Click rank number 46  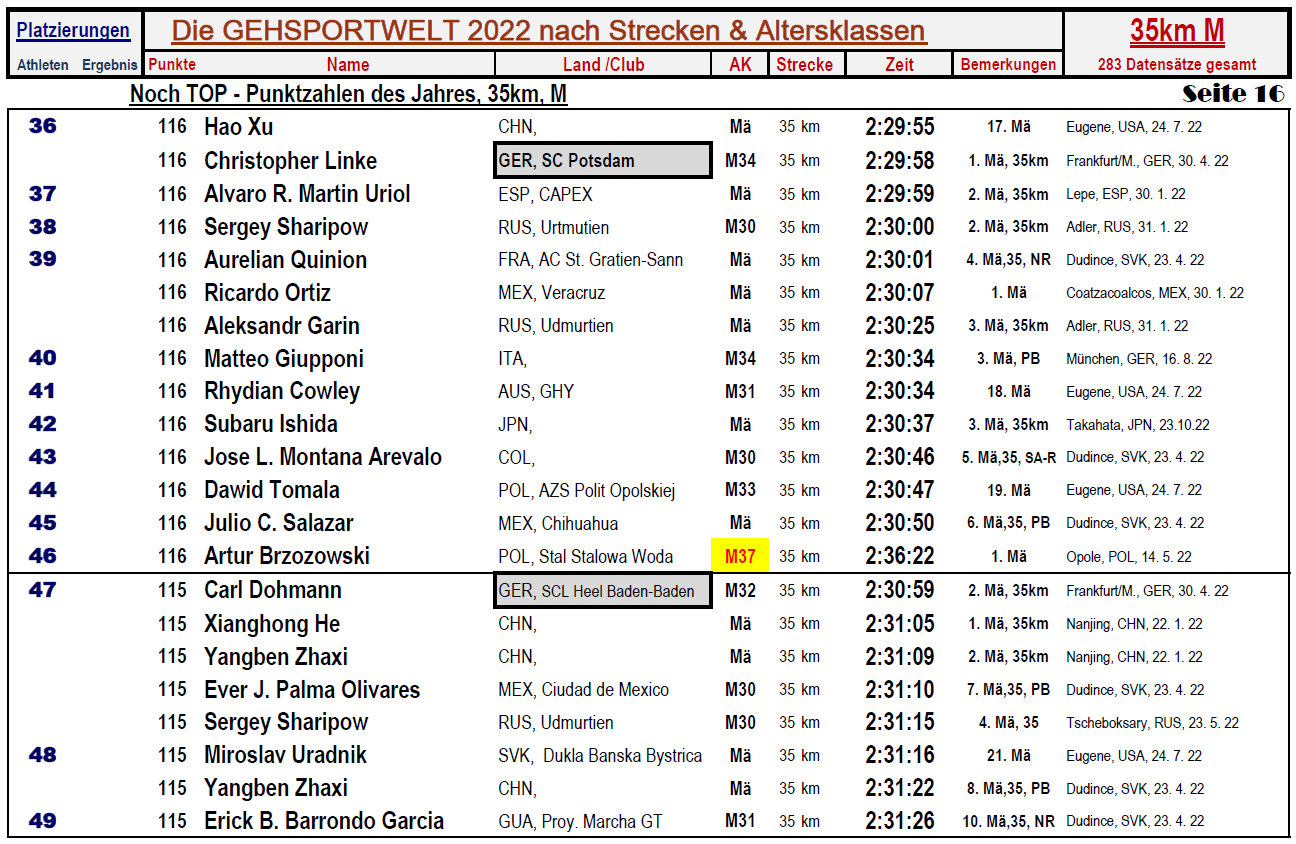(x=43, y=556)
